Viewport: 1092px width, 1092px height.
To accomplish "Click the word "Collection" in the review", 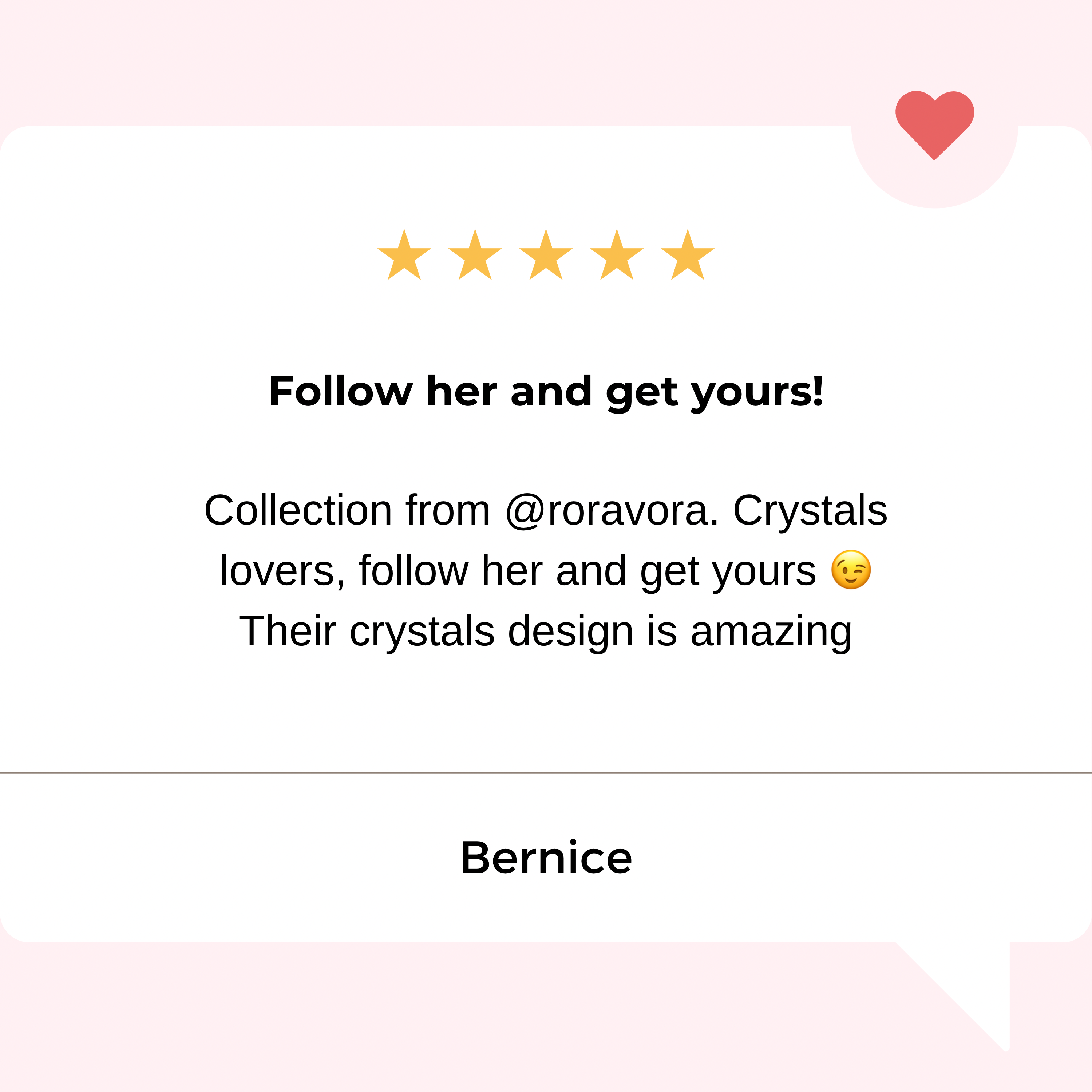I will tap(298, 510).
